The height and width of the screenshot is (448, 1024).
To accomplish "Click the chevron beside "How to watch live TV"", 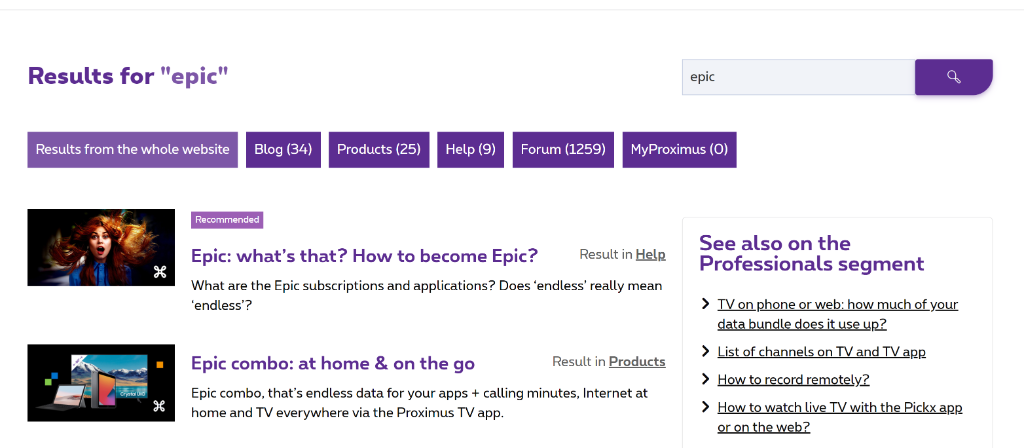I will click(x=705, y=407).
